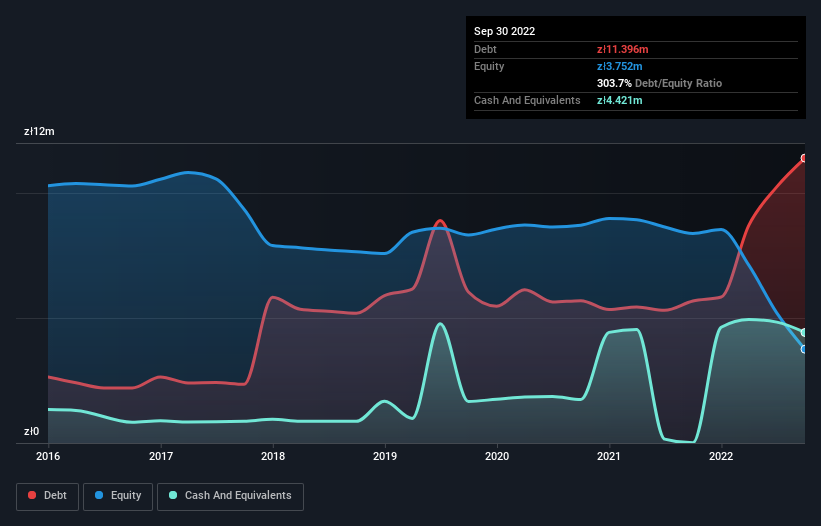Click the zł3.752m equity value
This screenshot has width=821, height=526.
click(x=619, y=66)
